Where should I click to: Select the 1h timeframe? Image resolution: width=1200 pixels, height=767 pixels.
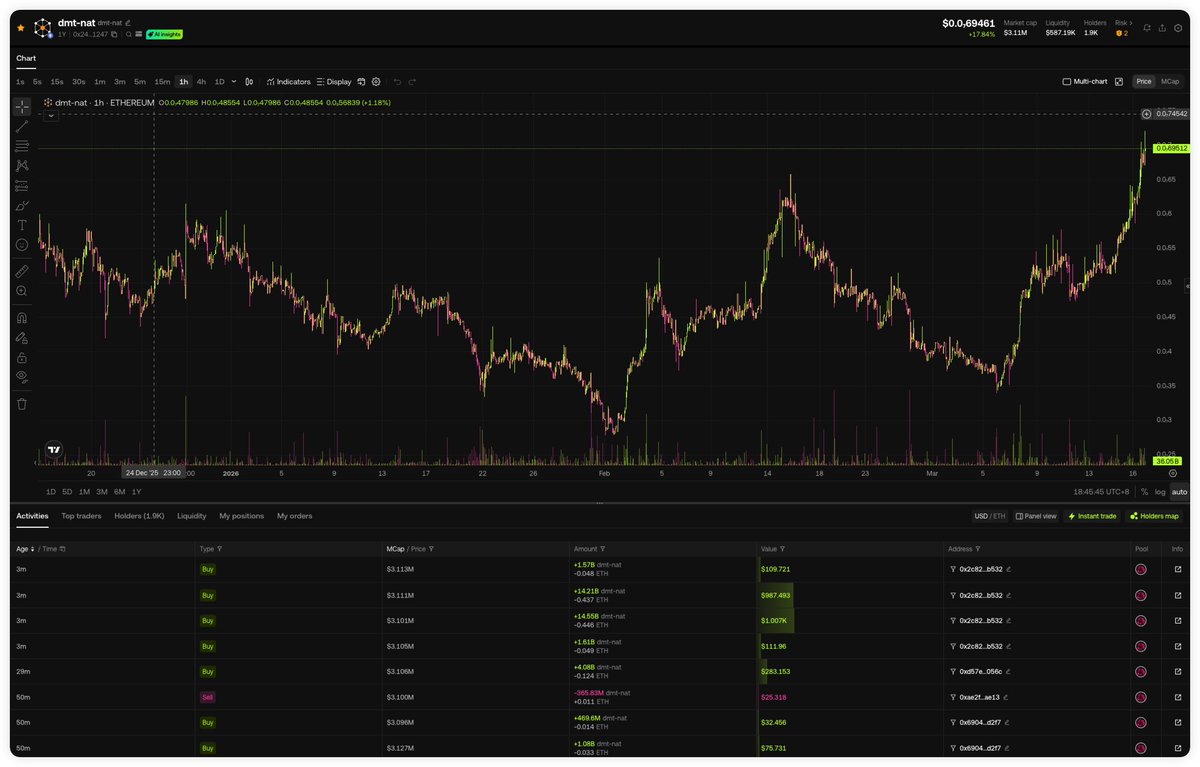click(x=183, y=82)
